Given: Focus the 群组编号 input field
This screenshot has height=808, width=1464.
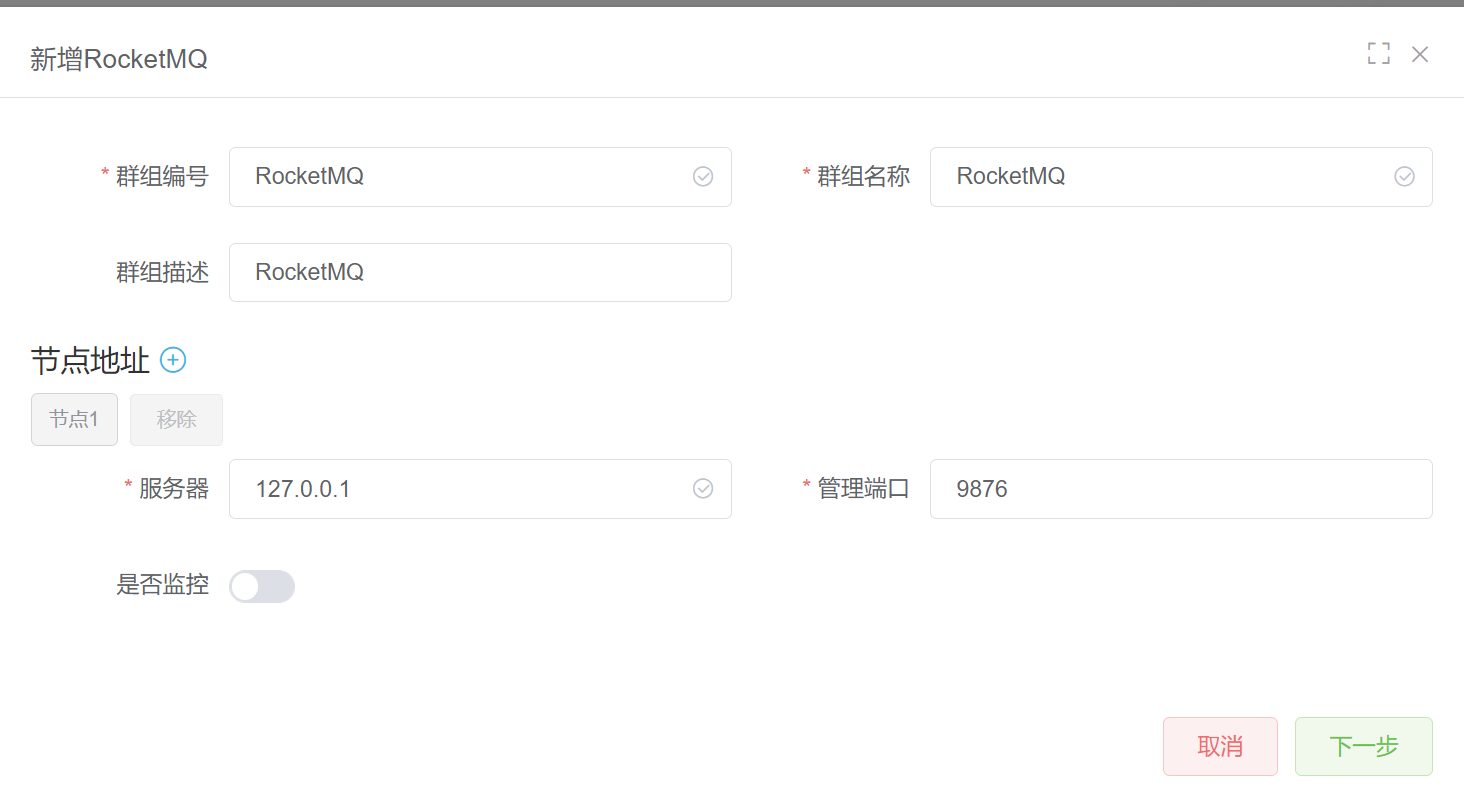Looking at the screenshot, I should point(480,177).
